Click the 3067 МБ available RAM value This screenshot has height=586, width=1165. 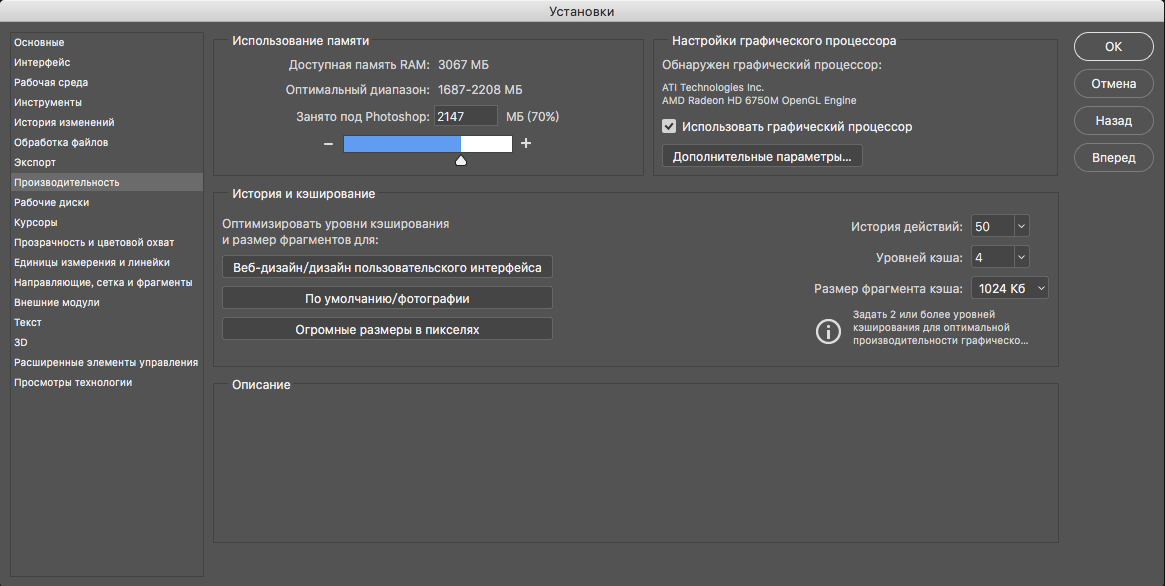[x=464, y=65]
